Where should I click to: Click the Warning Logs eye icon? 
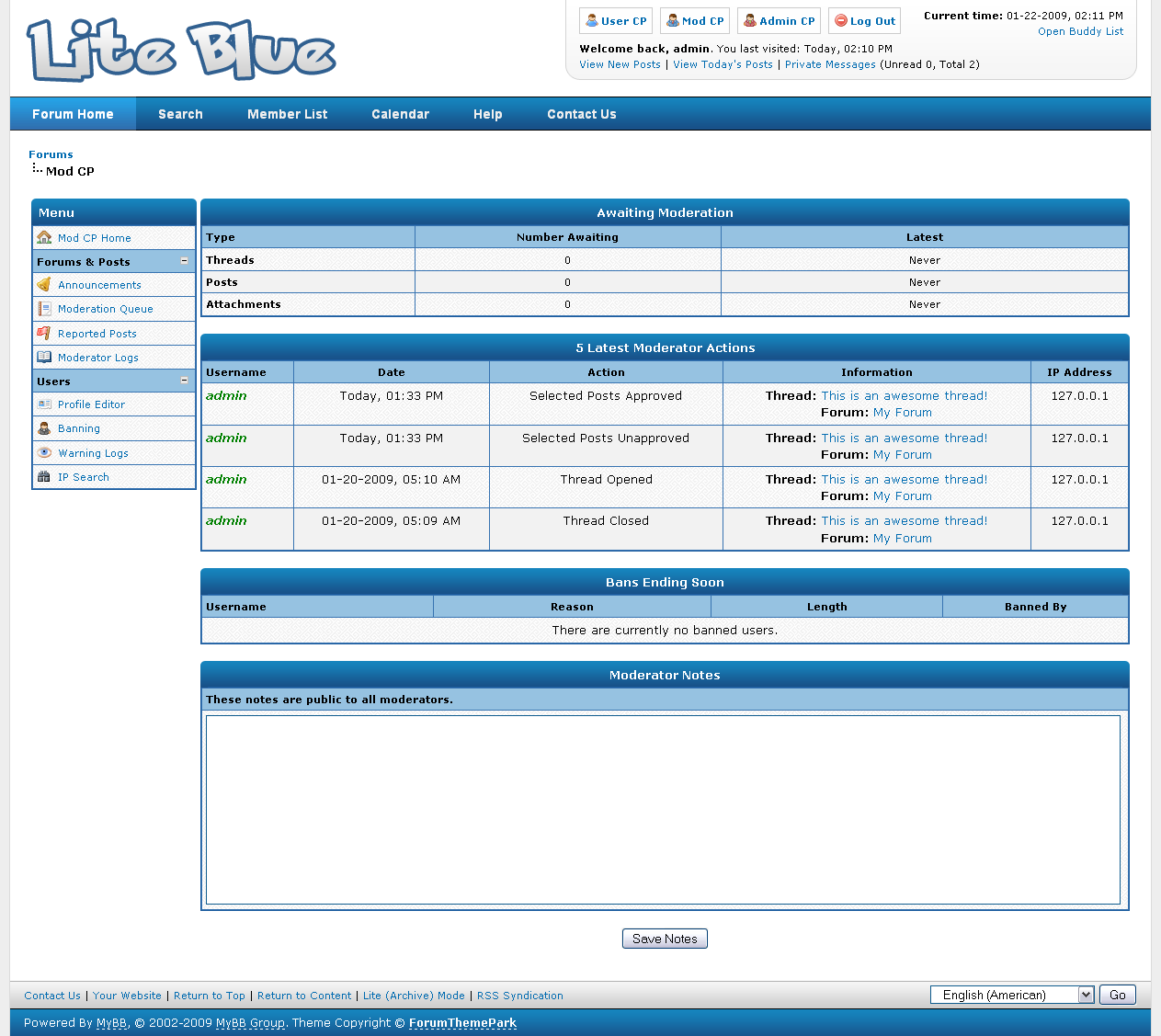[44, 453]
